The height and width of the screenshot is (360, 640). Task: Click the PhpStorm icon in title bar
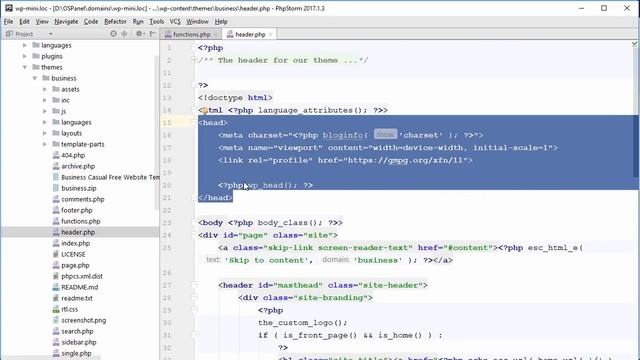[9, 8]
